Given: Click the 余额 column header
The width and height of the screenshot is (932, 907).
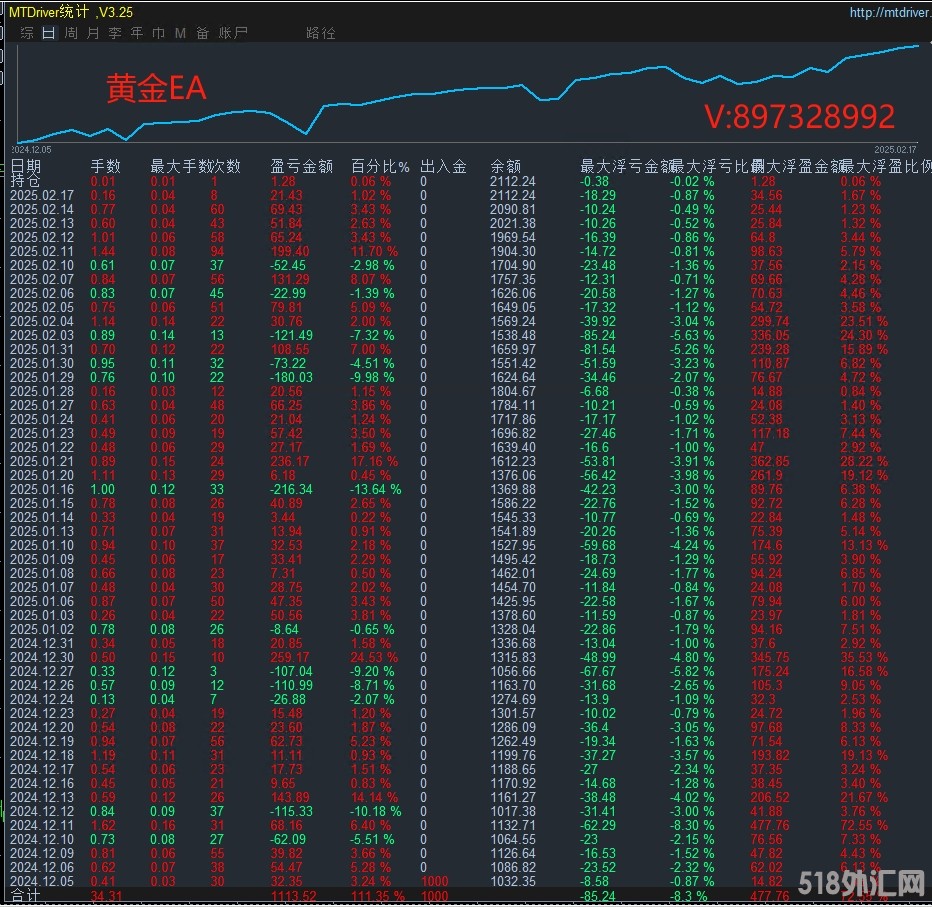Looking at the screenshot, I should coord(505,166).
